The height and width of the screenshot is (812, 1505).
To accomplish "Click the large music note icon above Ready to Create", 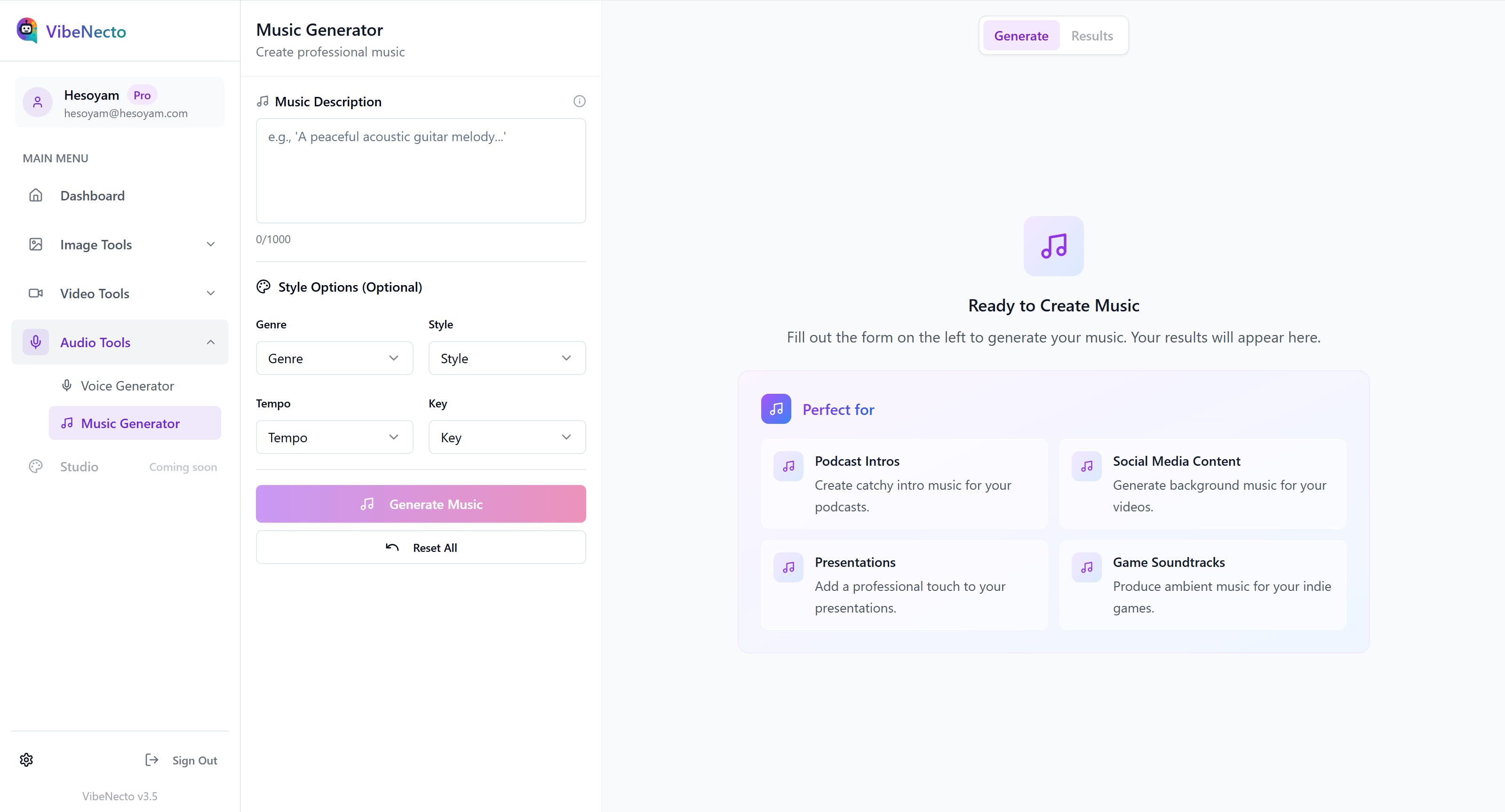I will tap(1053, 246).
